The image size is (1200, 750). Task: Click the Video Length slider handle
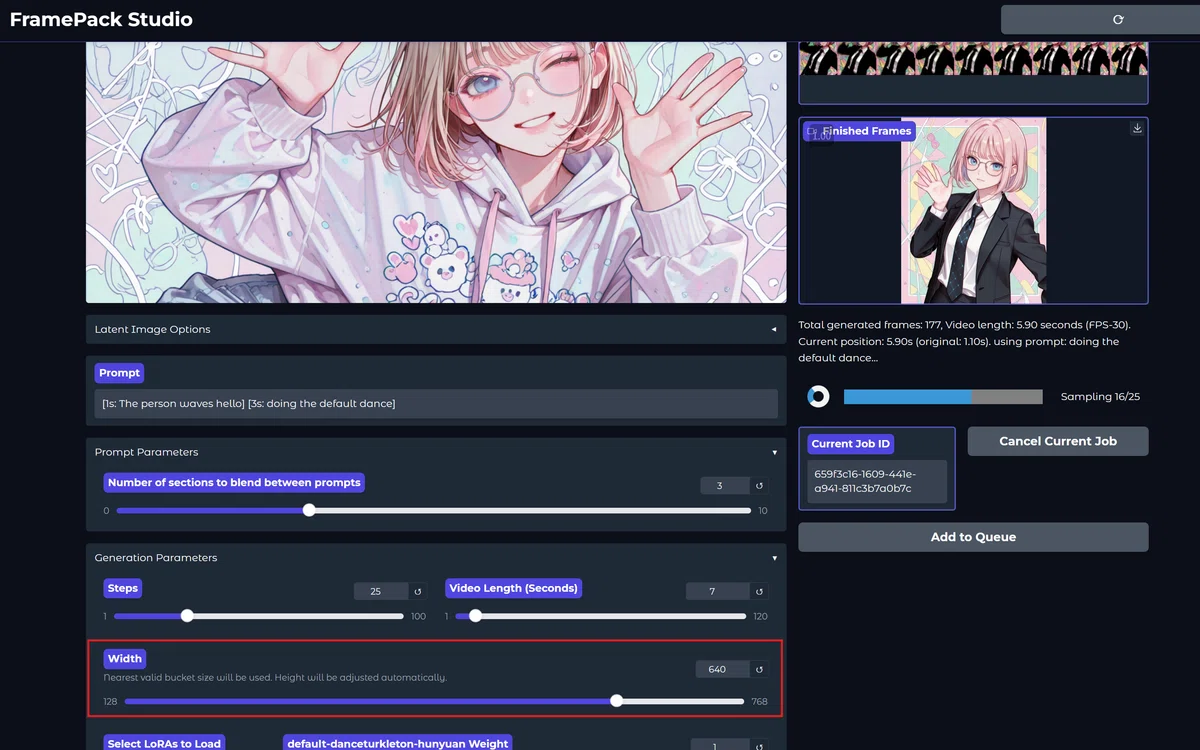475,616
